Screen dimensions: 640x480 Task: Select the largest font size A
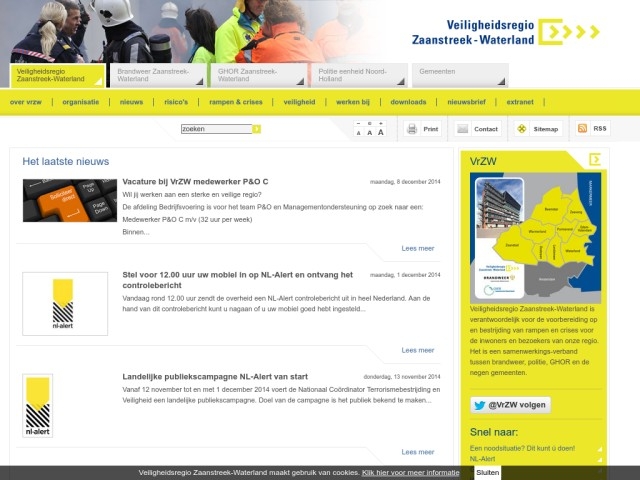tap(380, 131)
